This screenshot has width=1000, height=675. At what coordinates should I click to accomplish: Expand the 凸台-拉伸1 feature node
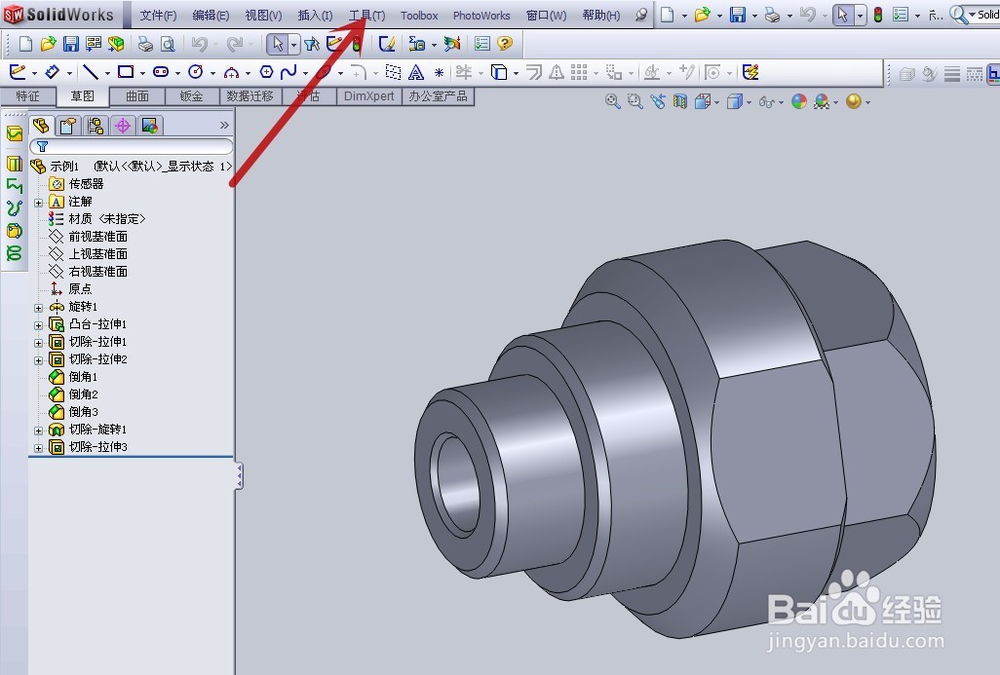[38, 325]
